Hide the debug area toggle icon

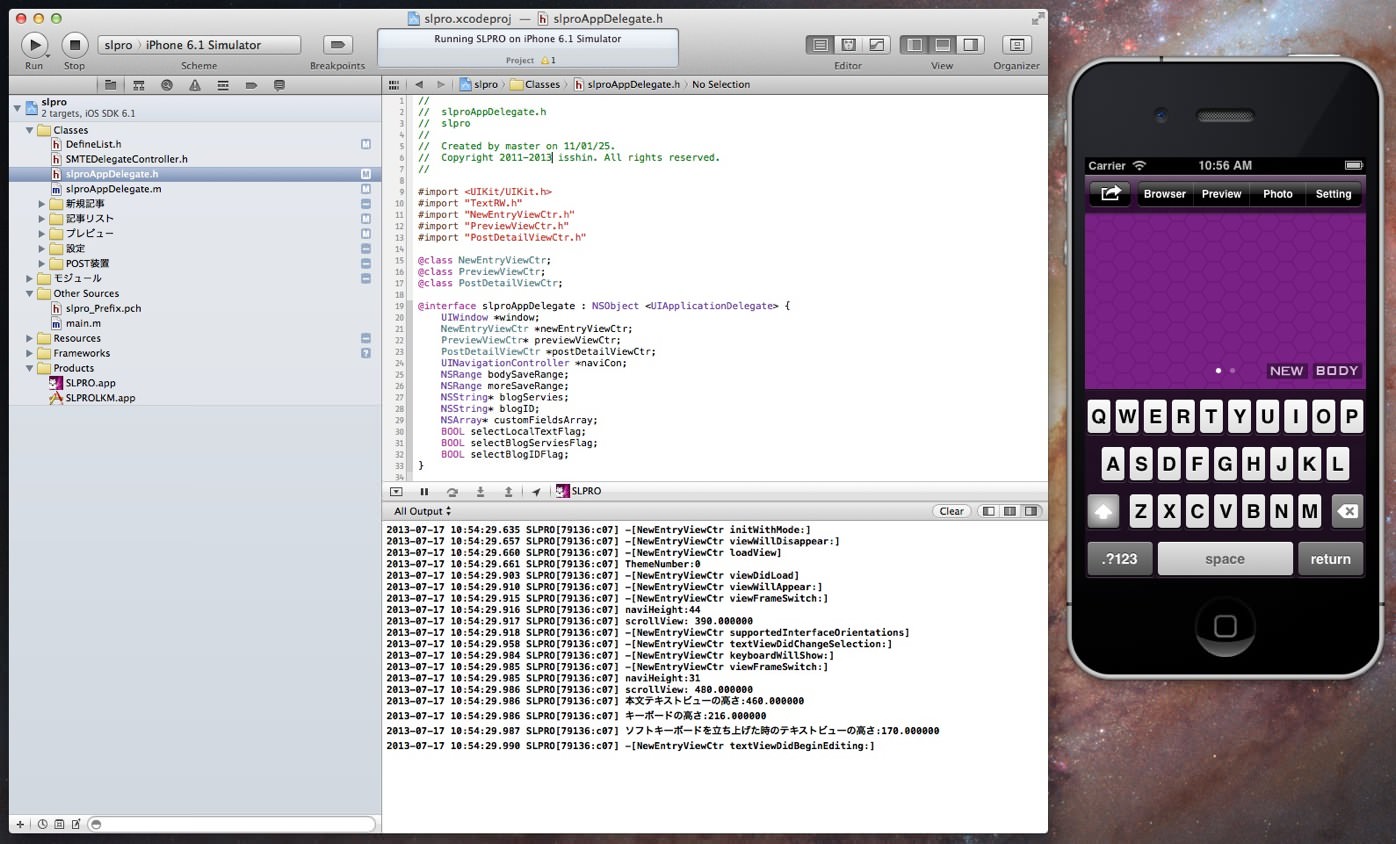pos(396,492)
